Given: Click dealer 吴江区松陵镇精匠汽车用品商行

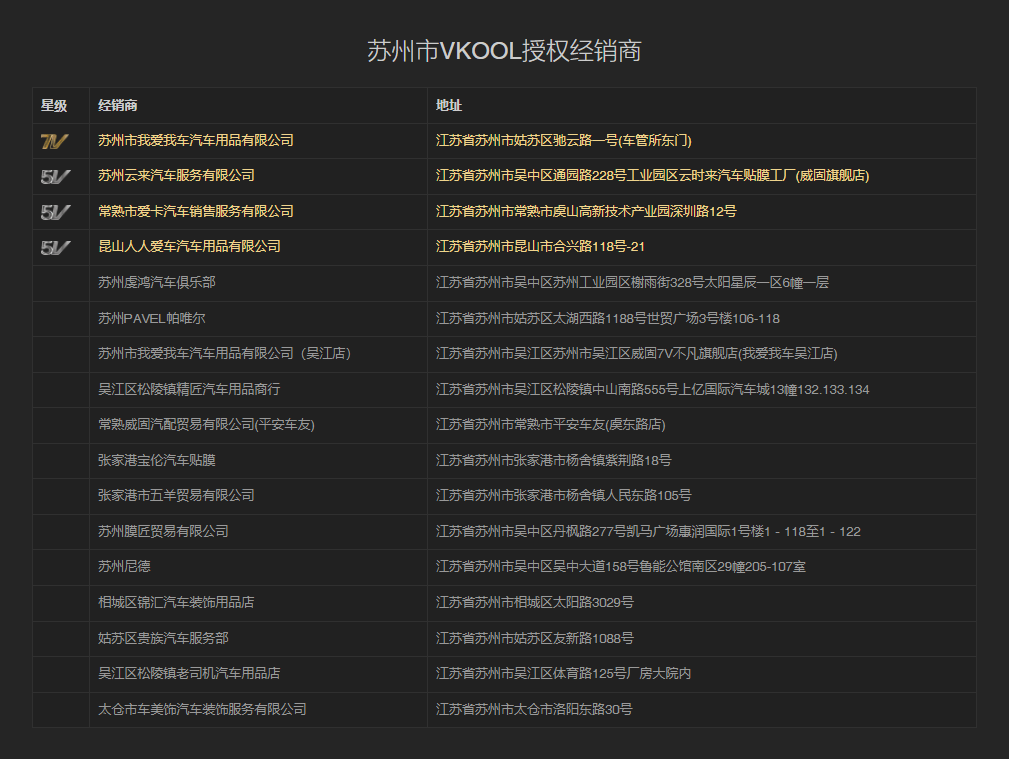Looking at the screenshot, I should click(x=189, y=389).
